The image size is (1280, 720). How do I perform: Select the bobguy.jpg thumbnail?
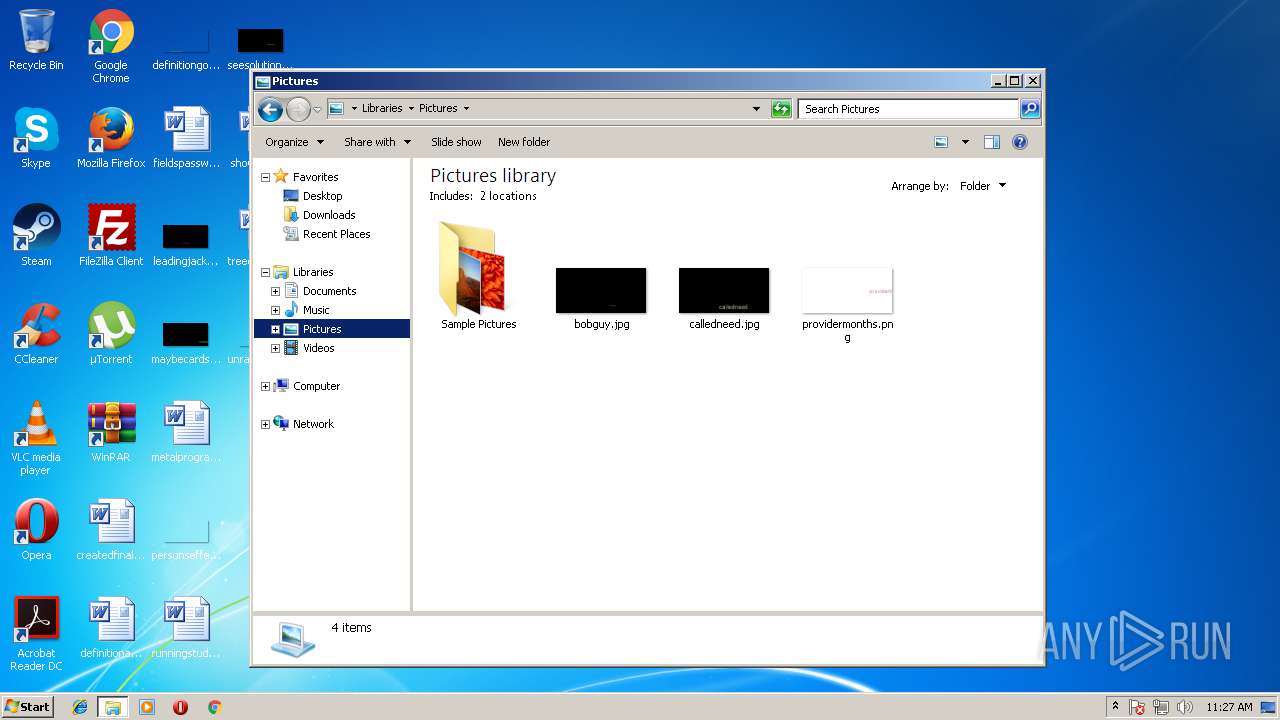coord(601,297)
